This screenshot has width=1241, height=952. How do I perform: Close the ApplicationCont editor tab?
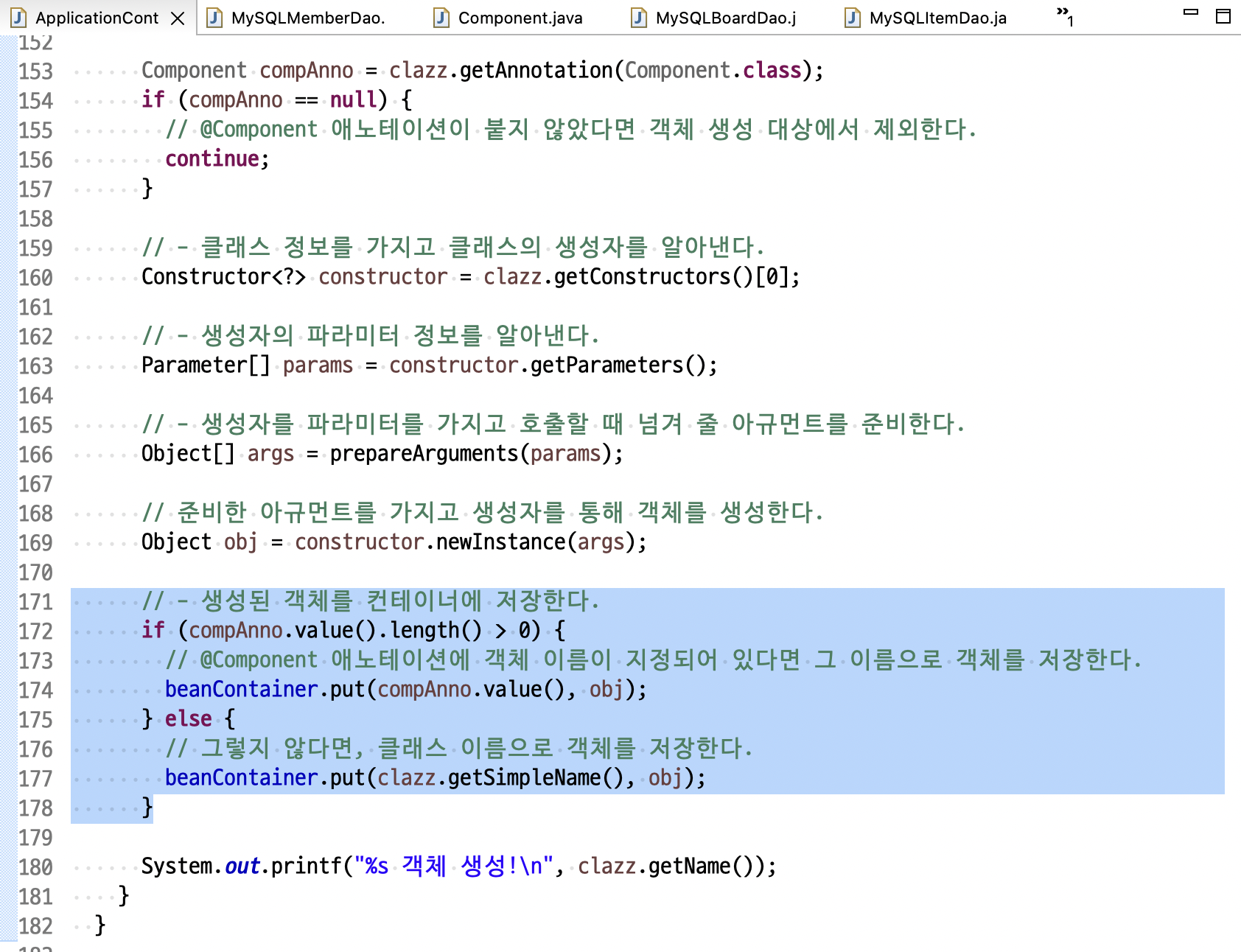178,18
